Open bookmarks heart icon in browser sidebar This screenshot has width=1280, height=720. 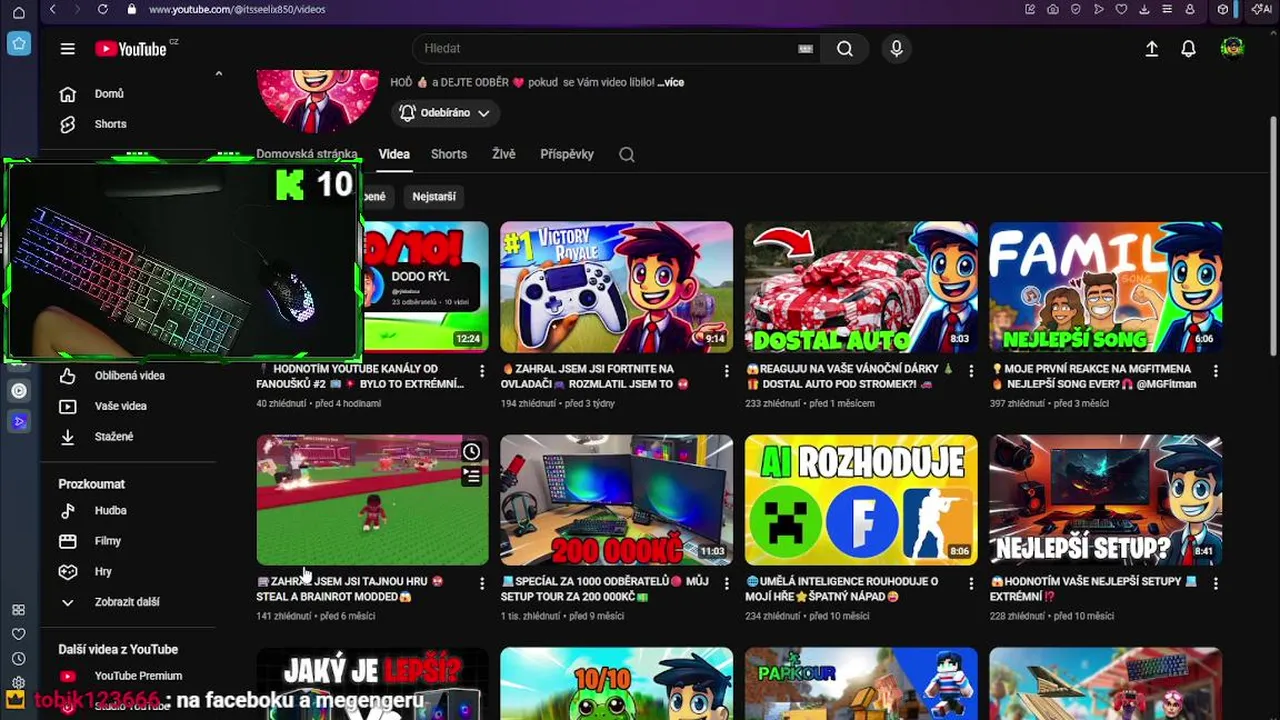tap(18, 634)
